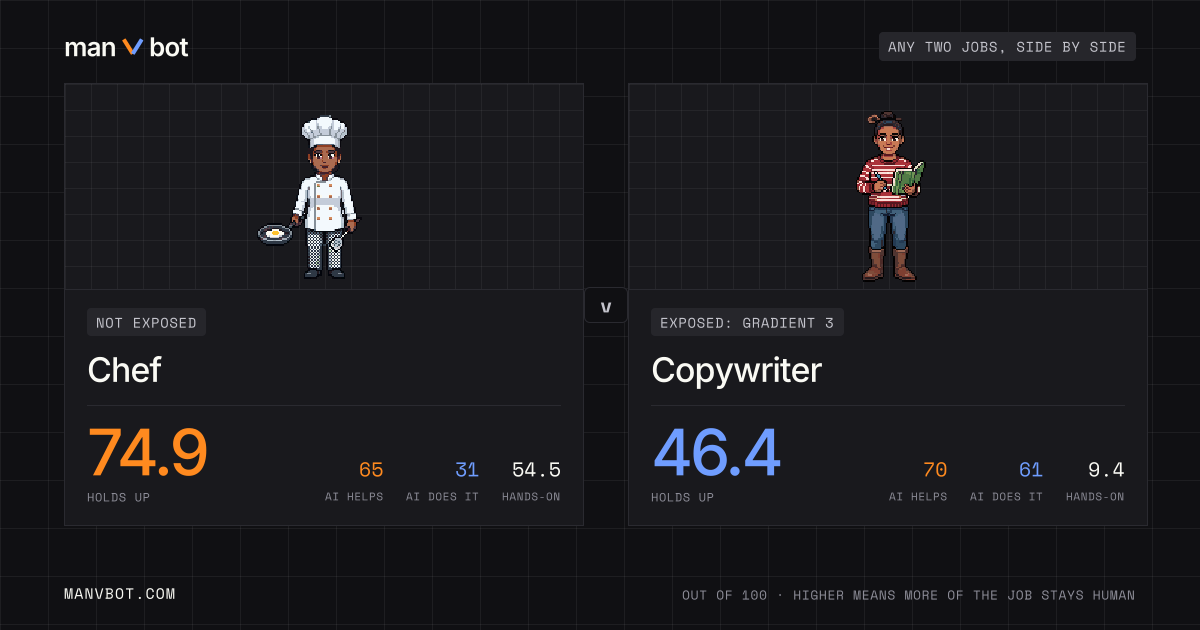Click Chef's 'AI HELPS' value 65
1200x630 pixels.
(x=371, y=470)
